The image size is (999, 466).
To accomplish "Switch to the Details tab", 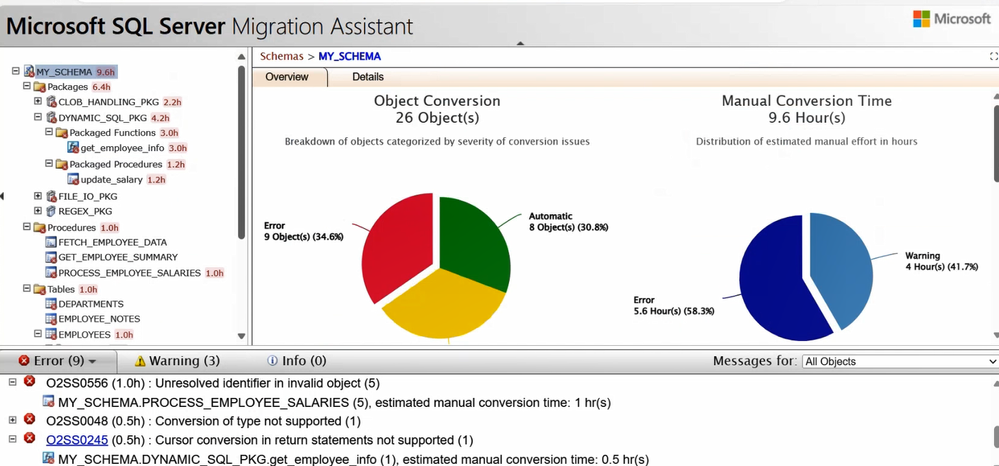I will click(368, 77).
